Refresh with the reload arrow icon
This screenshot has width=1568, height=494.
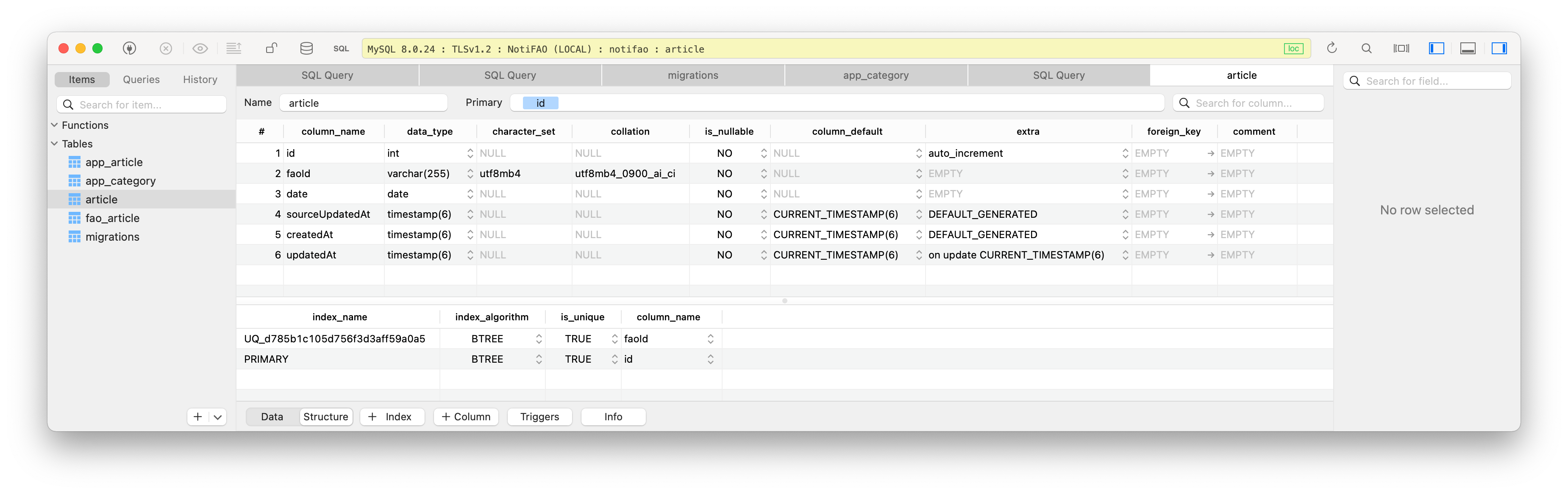(x=1332, y=48)
